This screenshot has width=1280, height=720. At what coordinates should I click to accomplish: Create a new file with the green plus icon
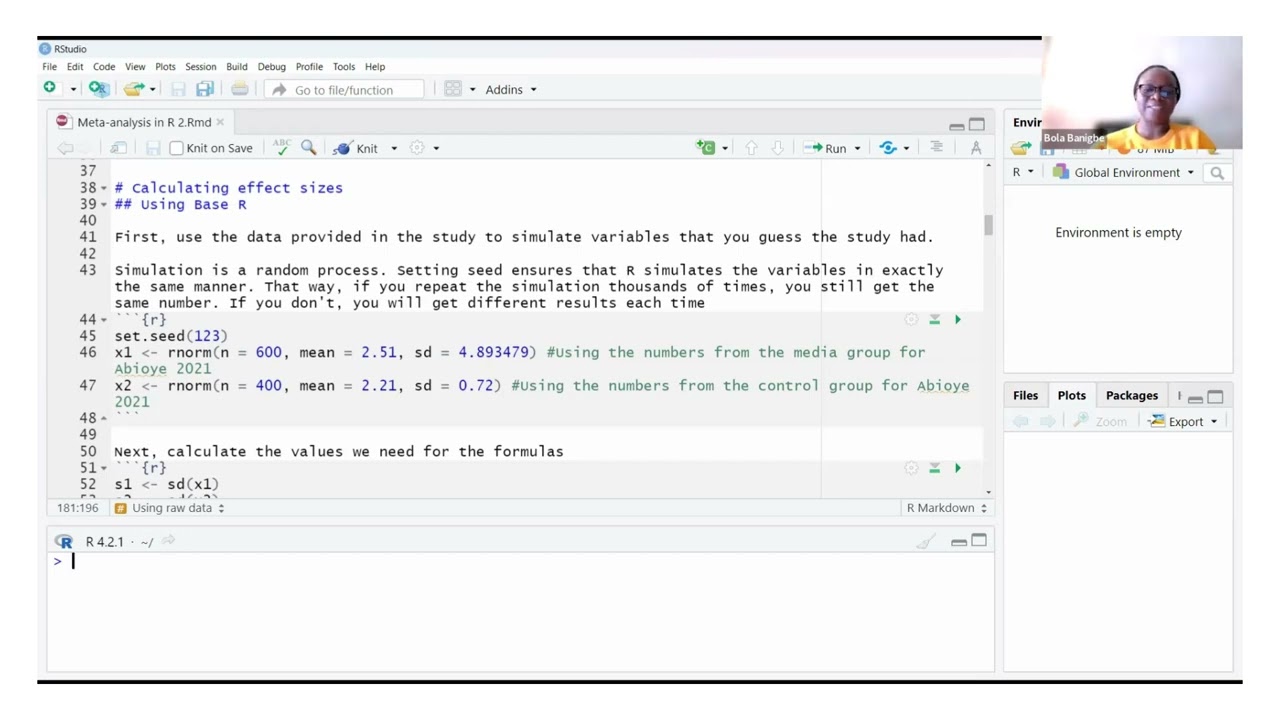(50, 89)
